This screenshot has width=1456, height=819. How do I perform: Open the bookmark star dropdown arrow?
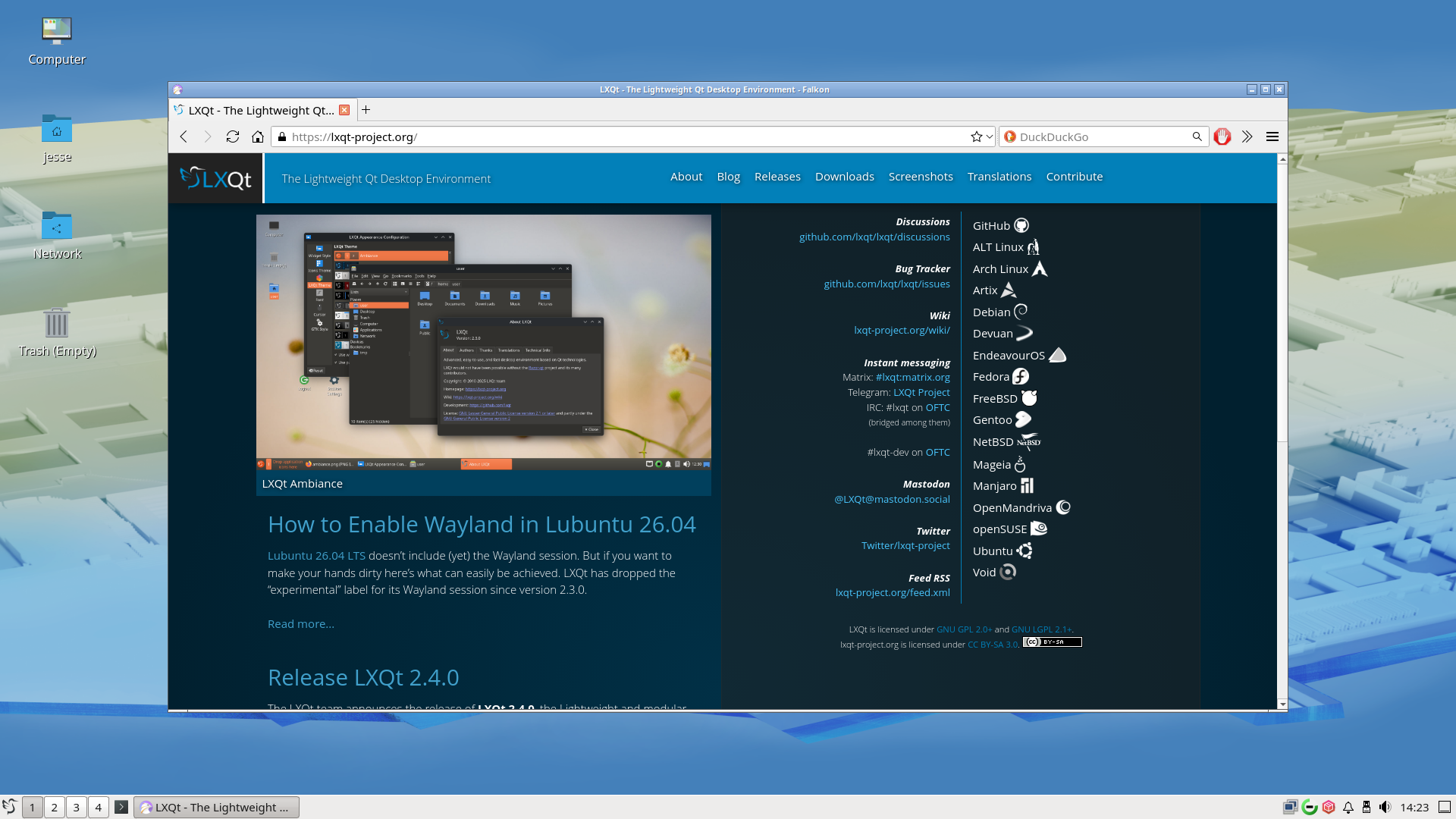point(989,136)
